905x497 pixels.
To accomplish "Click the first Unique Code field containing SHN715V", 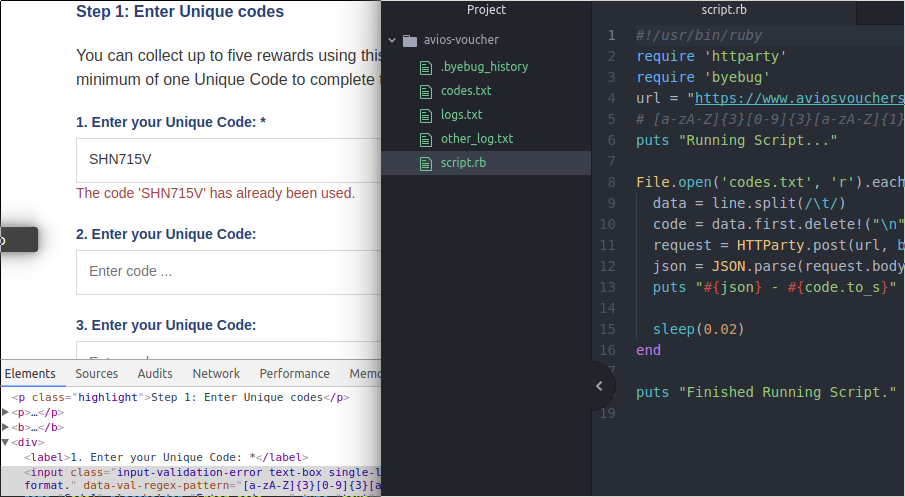I will 228,160.
